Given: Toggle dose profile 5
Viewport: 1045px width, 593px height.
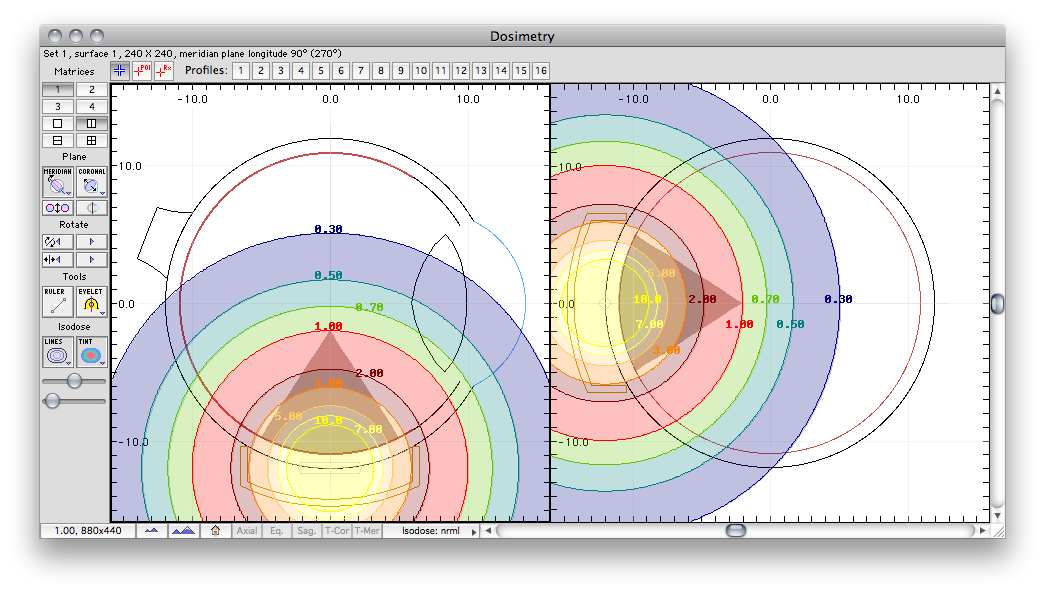Looking at the screenshot, I should tap(321, 71).
